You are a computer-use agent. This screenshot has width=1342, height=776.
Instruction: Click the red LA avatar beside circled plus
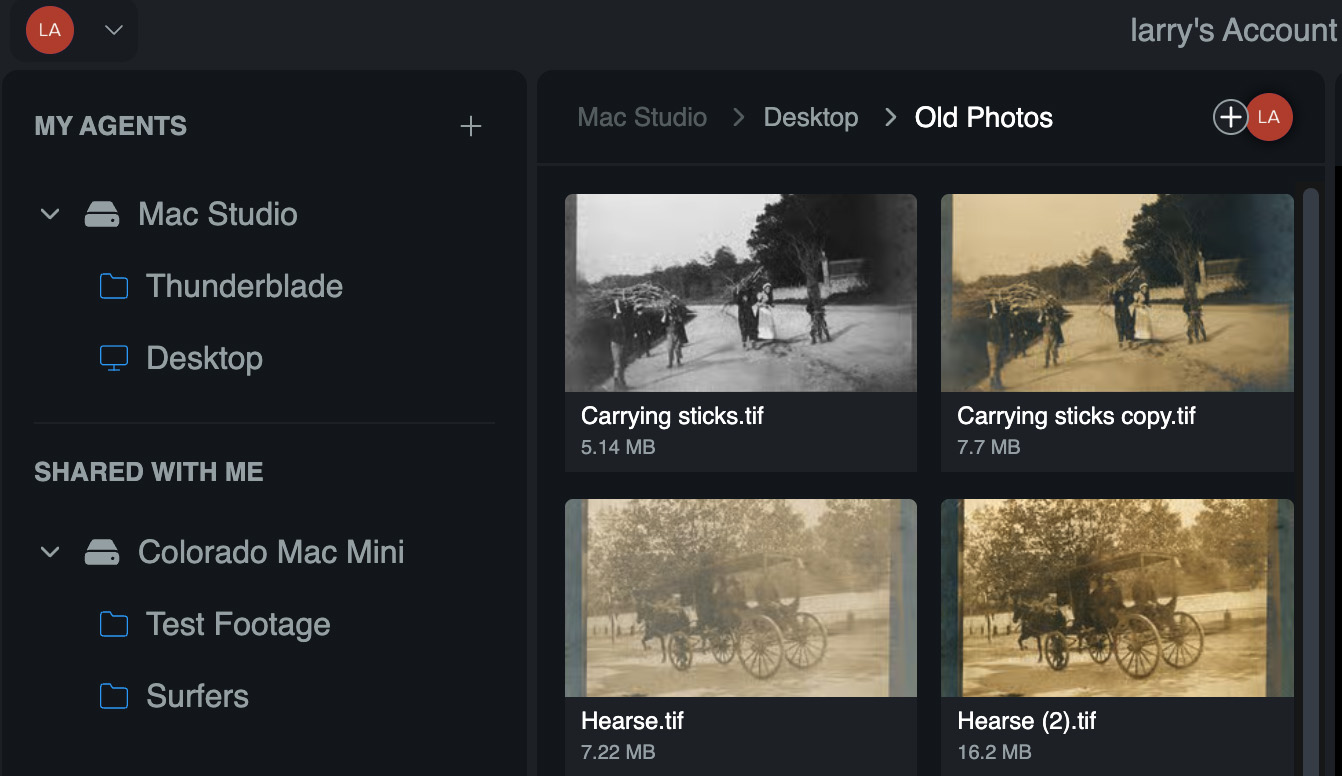(1269, 117)
